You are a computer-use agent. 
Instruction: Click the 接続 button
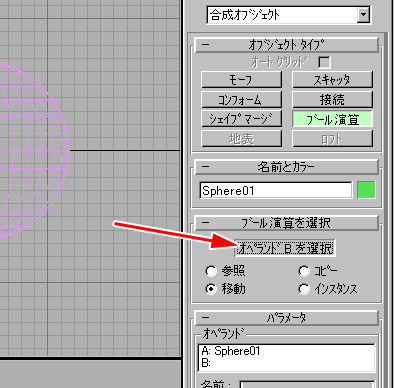pos(332,99)
